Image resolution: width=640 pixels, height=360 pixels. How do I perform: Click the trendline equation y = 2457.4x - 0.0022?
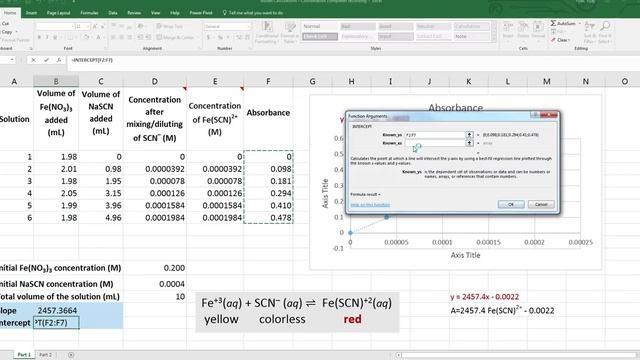tap(484, 297)
